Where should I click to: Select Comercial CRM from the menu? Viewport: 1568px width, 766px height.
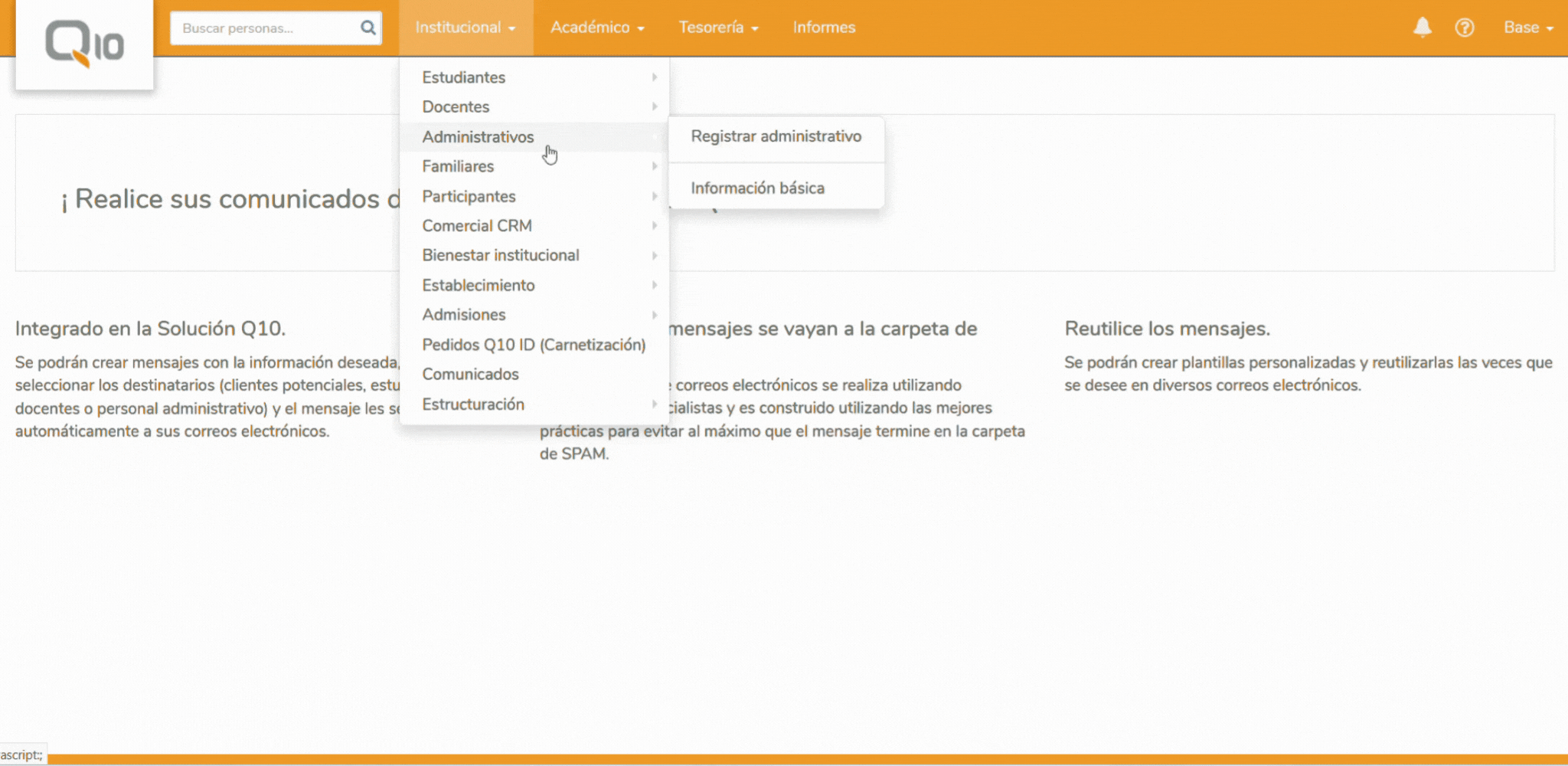477,226
